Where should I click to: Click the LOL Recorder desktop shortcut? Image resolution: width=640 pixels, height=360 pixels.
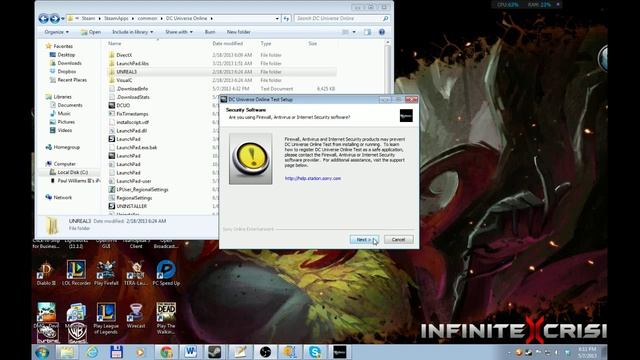pos(76,273)
